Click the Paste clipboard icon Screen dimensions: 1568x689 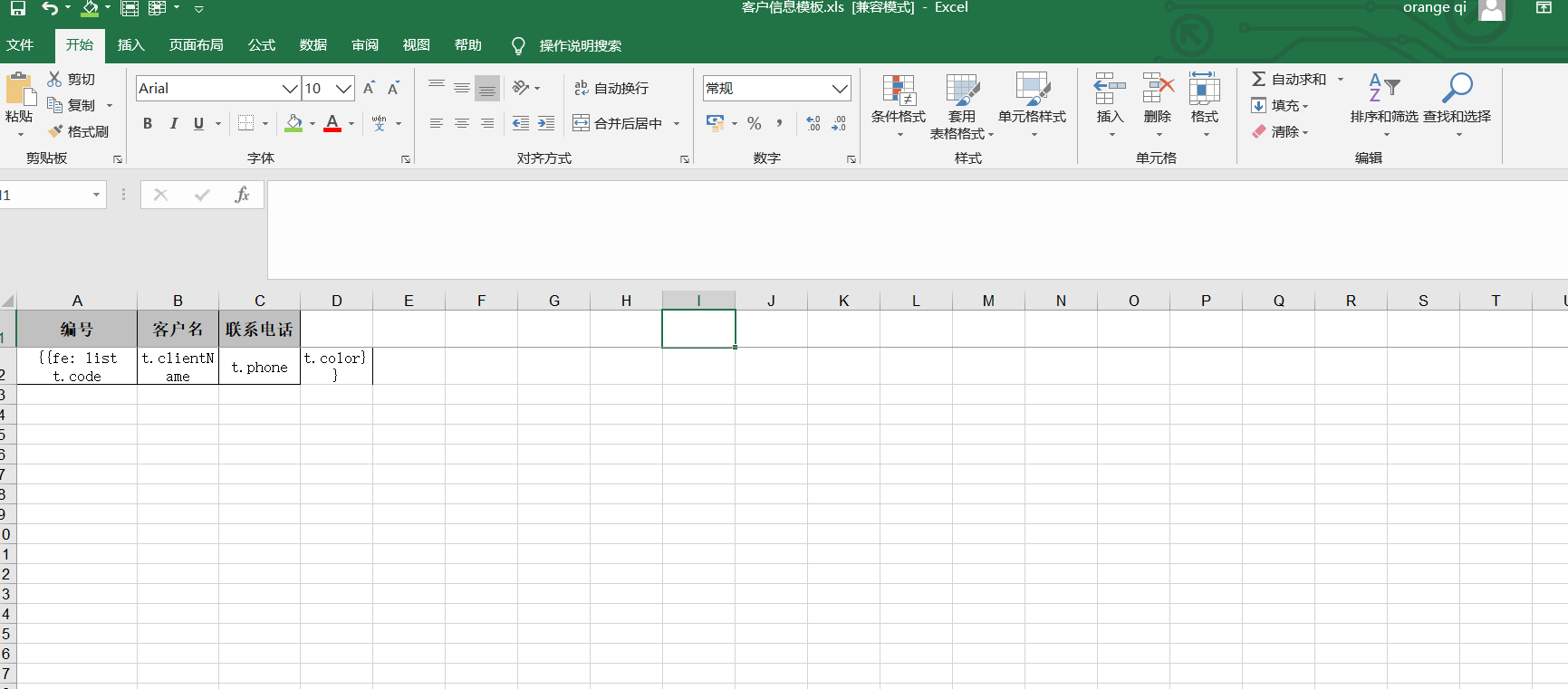[21, 90]
